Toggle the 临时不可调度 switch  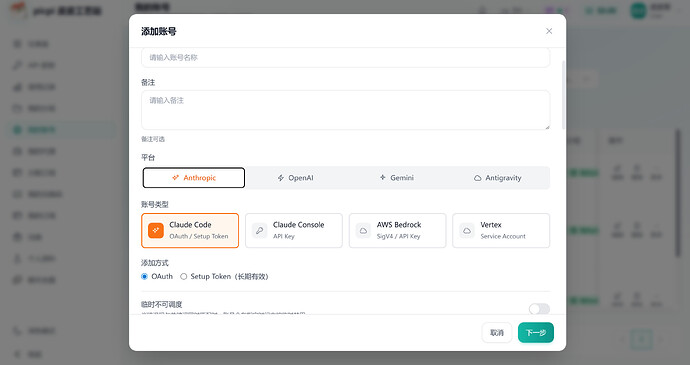[x=539, y=309]
